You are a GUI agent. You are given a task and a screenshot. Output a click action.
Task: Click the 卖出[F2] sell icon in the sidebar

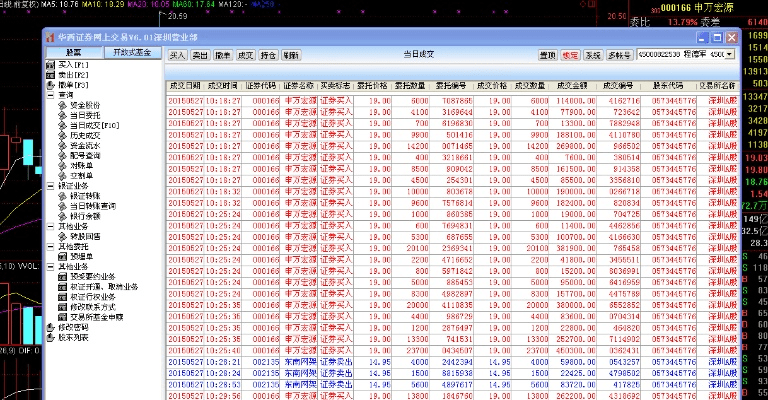pos(50,75)
